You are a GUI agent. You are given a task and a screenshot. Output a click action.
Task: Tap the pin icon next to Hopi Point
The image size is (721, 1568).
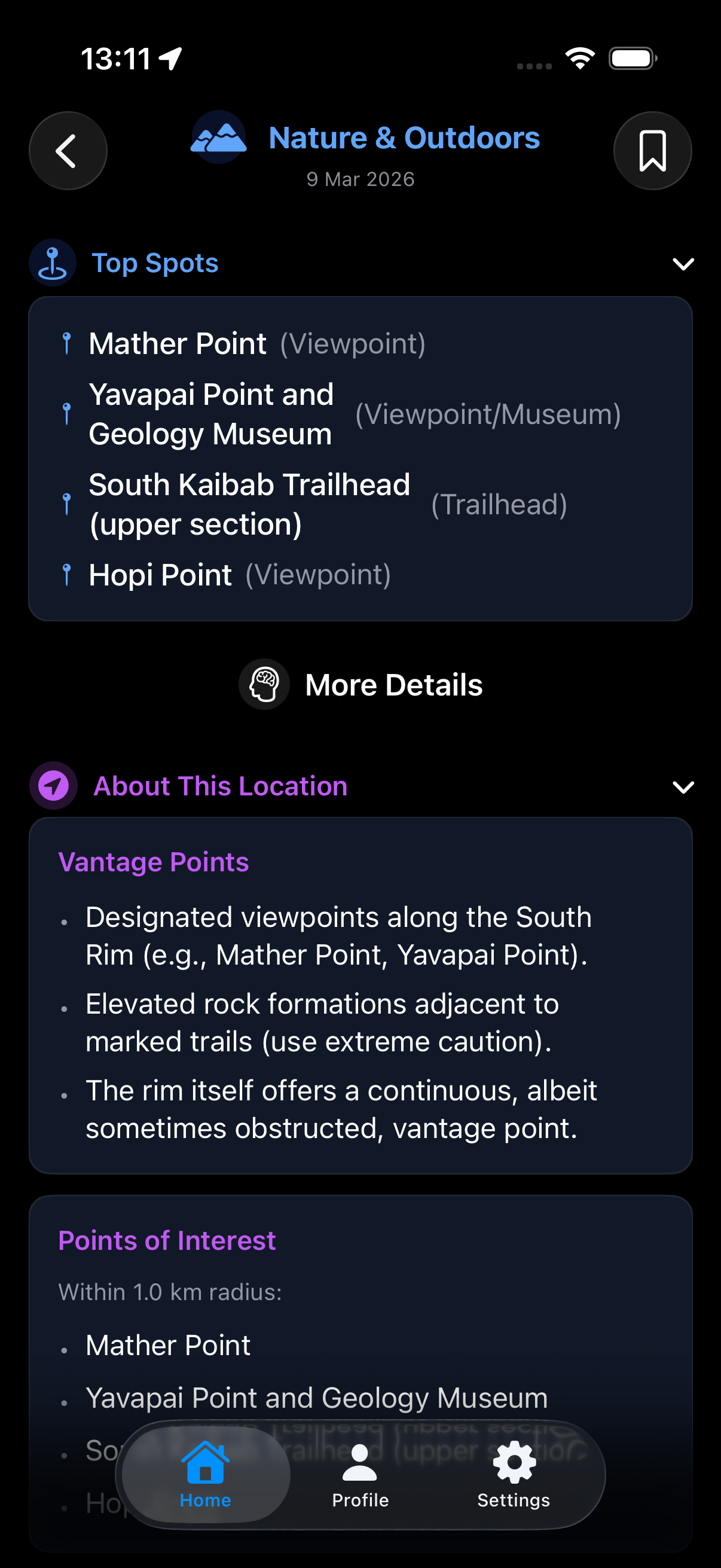click(x=67, y=575)
